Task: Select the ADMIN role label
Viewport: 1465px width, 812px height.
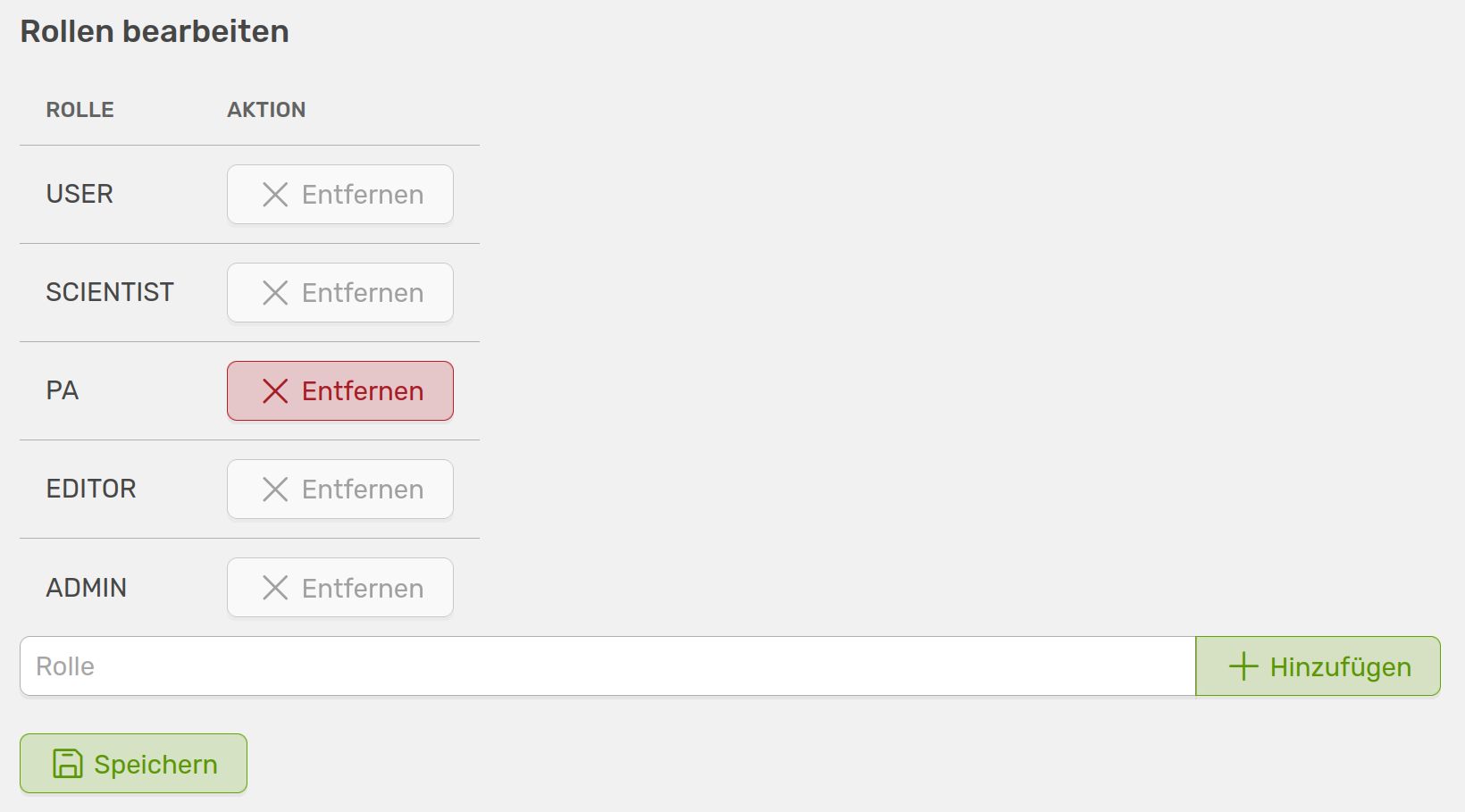Action: point(87,588)
